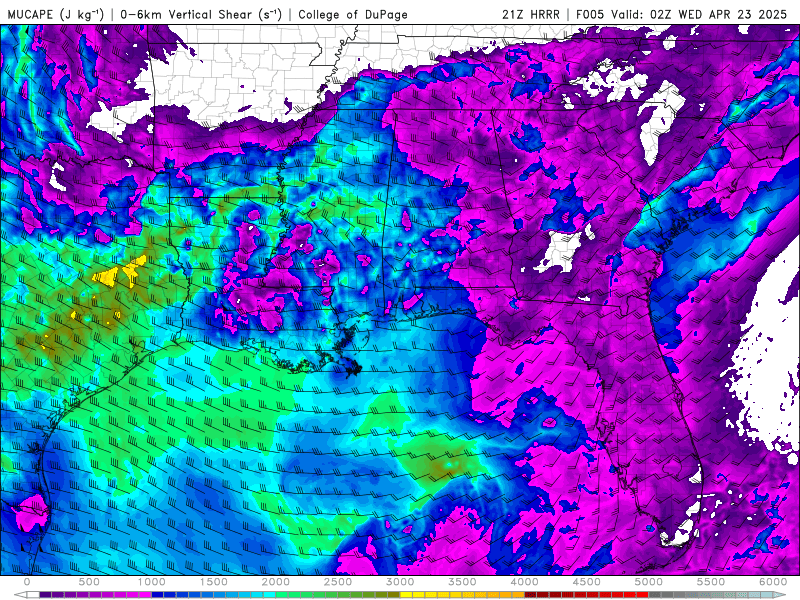
Task: Select the first yellow swatch below 3000
Action: click(407, 595)
